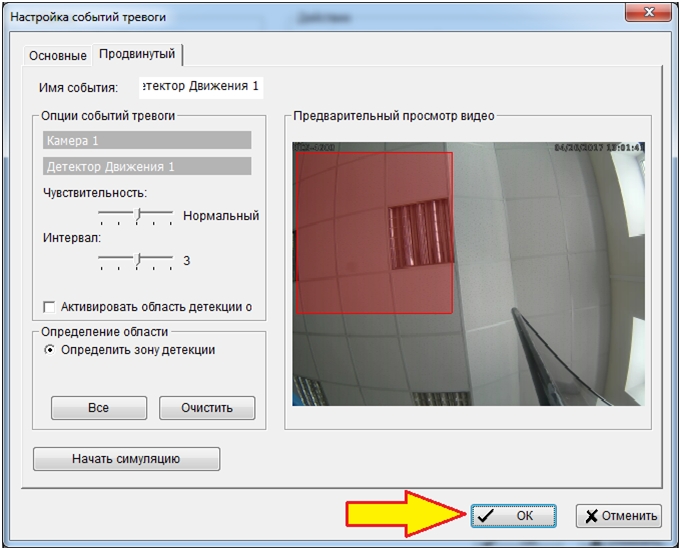Switch to the Основные tab
This screenshot has width=681, height=550.
click(58, 55)
